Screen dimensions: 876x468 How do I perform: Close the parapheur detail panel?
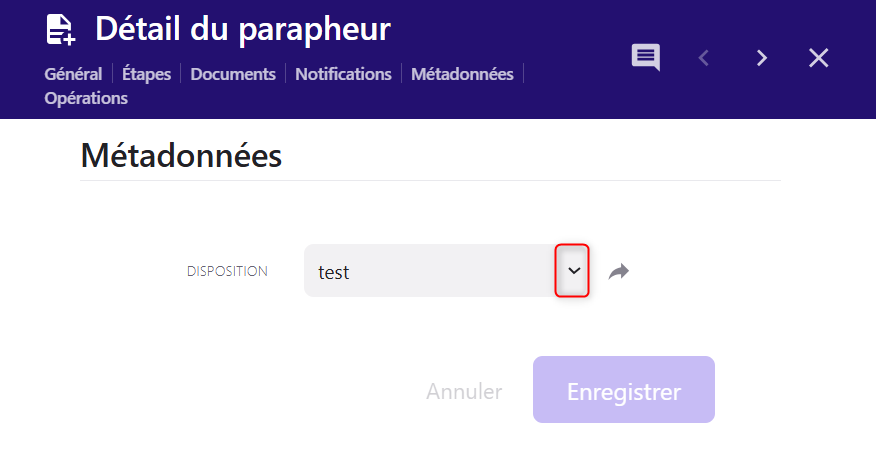(x=819, y=58)
